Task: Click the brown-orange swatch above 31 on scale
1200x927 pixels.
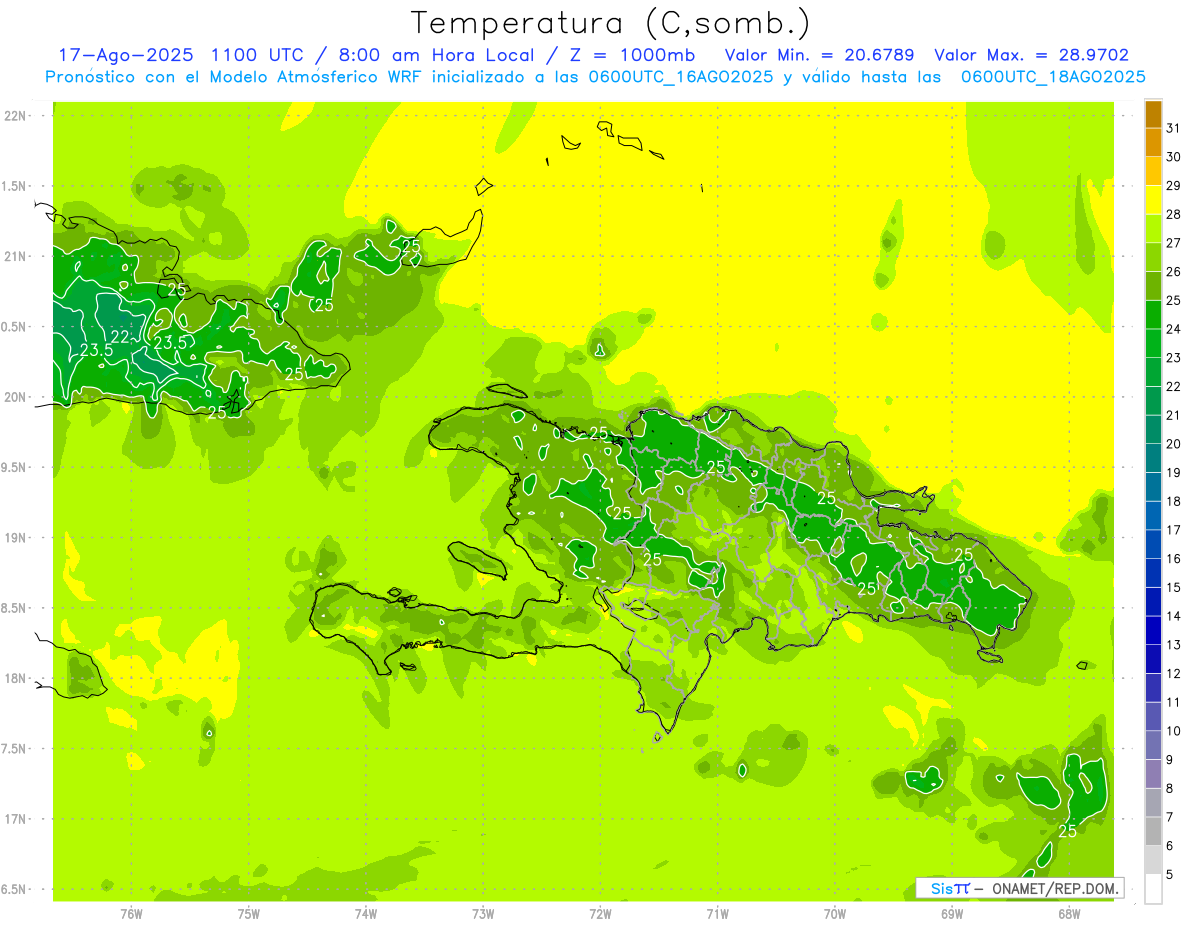Action: (x=1153, y=114)
